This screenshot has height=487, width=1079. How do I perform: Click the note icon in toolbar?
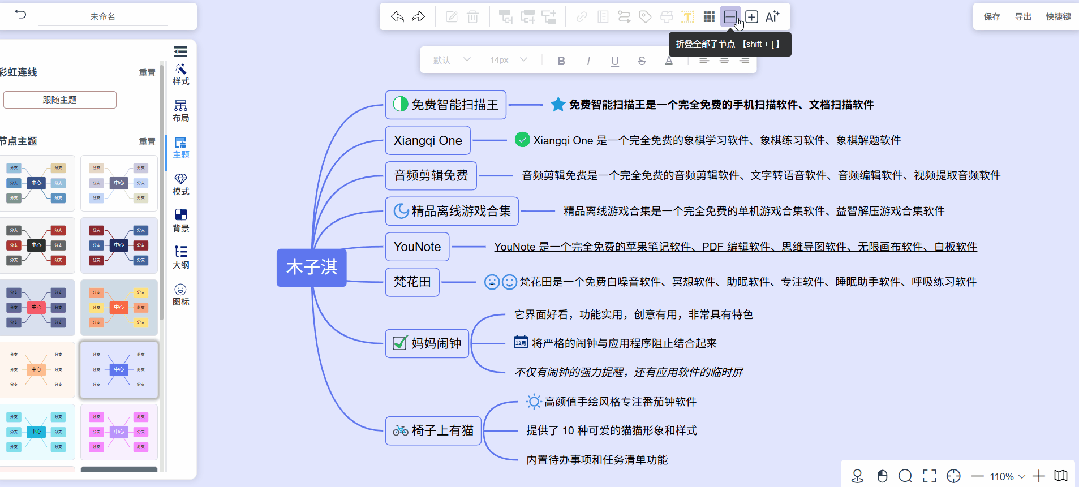(x=603, y=17)
